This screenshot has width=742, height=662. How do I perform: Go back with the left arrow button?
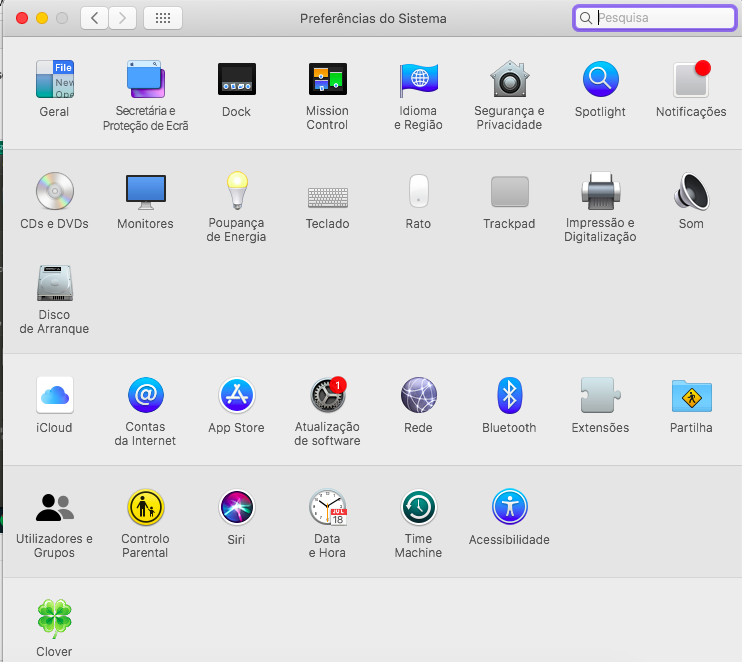click(x=95, y=18)
